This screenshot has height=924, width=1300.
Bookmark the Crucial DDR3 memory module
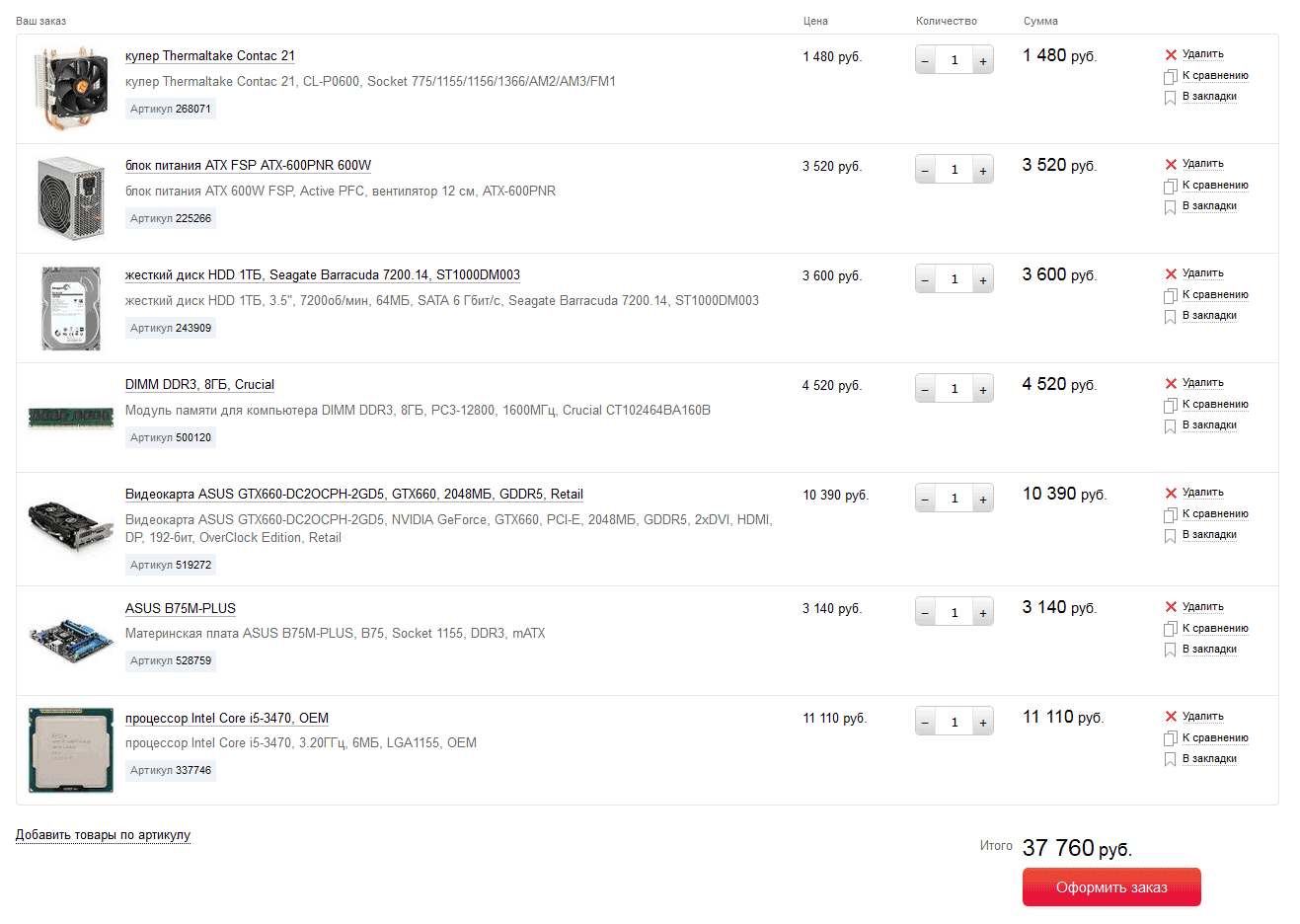pyautogui.click(x=1208, y=425)
